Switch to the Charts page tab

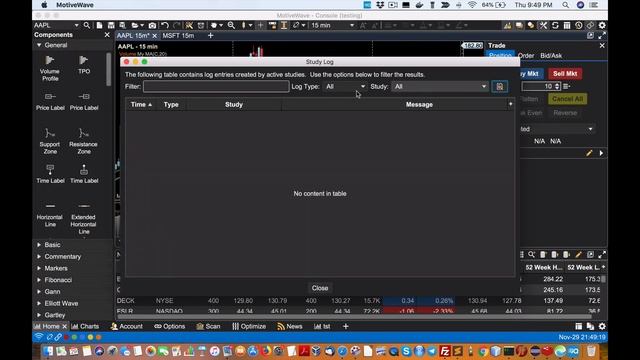point(85,326)
